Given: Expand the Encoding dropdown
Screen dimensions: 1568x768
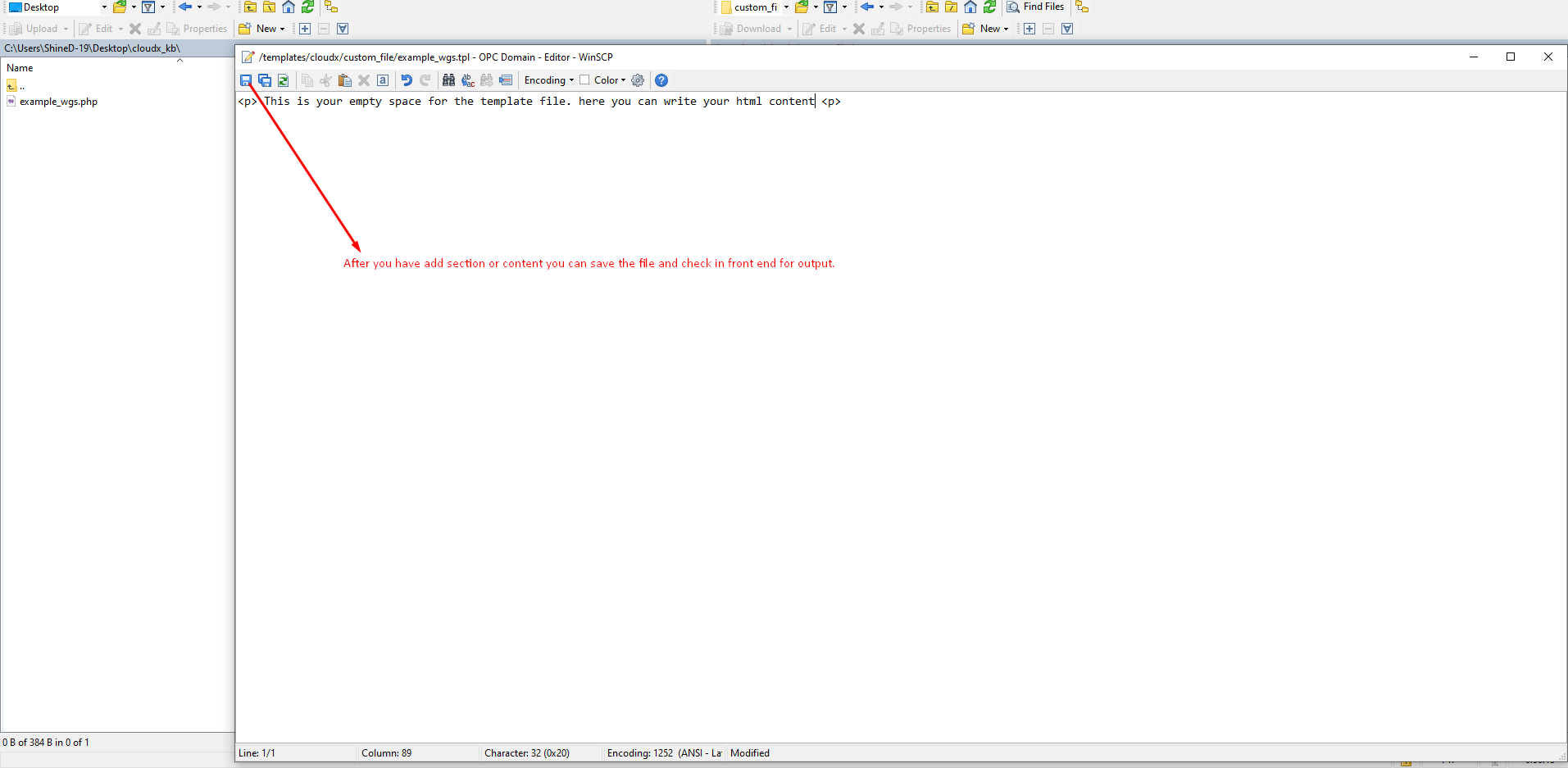Looking at the screenshot, I should [549, 80].
